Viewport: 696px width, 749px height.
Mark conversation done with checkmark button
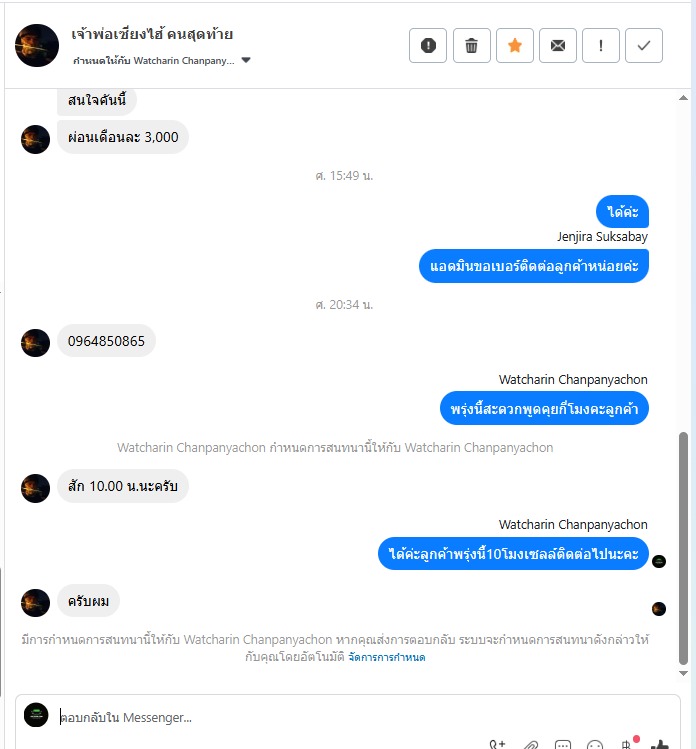(643, 45)
